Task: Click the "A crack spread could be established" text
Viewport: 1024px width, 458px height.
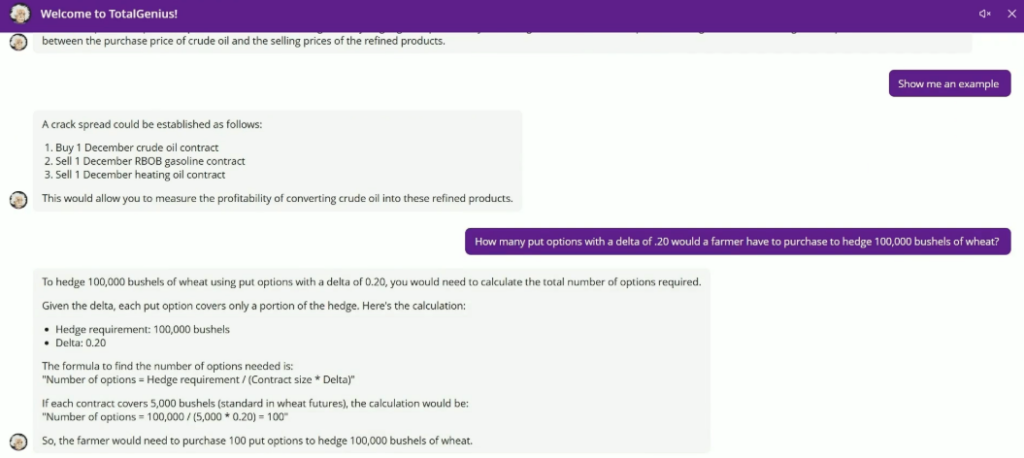Action: click(152, 124)
